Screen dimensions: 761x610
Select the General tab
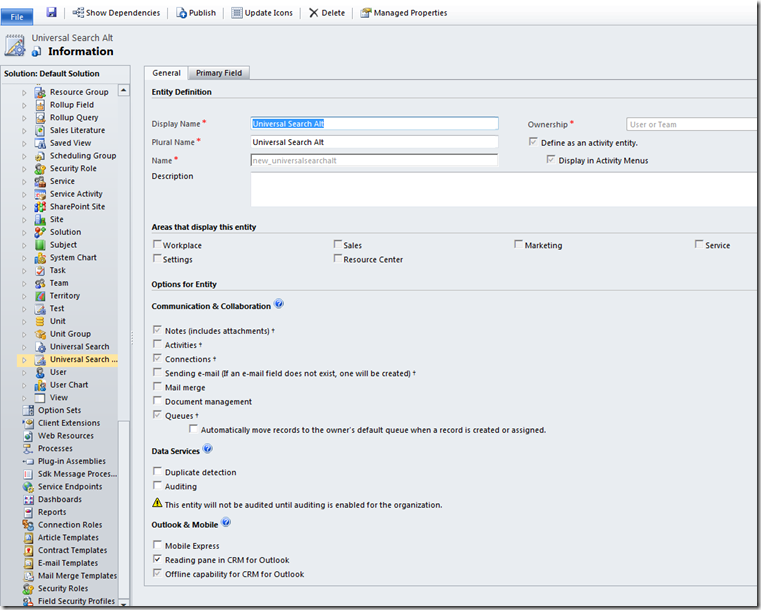point(166,73)
